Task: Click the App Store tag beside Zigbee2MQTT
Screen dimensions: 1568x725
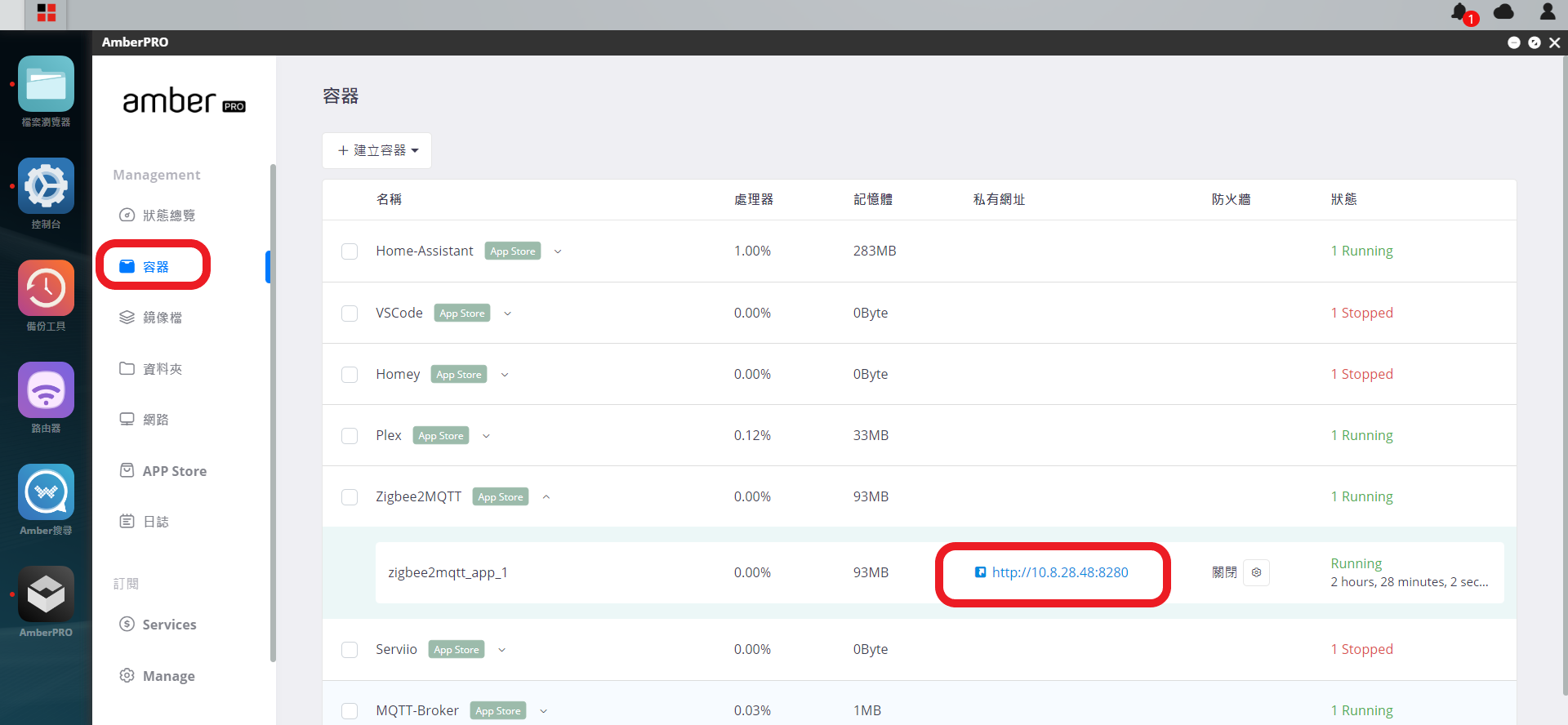Action: pyautogui.click(x=501, y=497)
